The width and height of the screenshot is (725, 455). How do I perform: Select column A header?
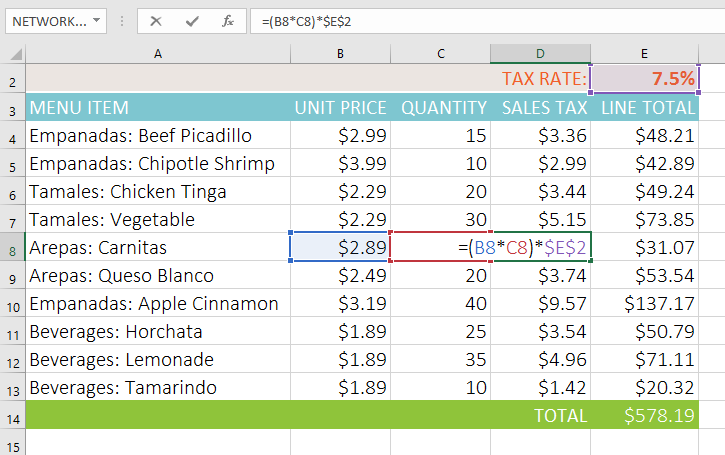[x=157, y=53]
